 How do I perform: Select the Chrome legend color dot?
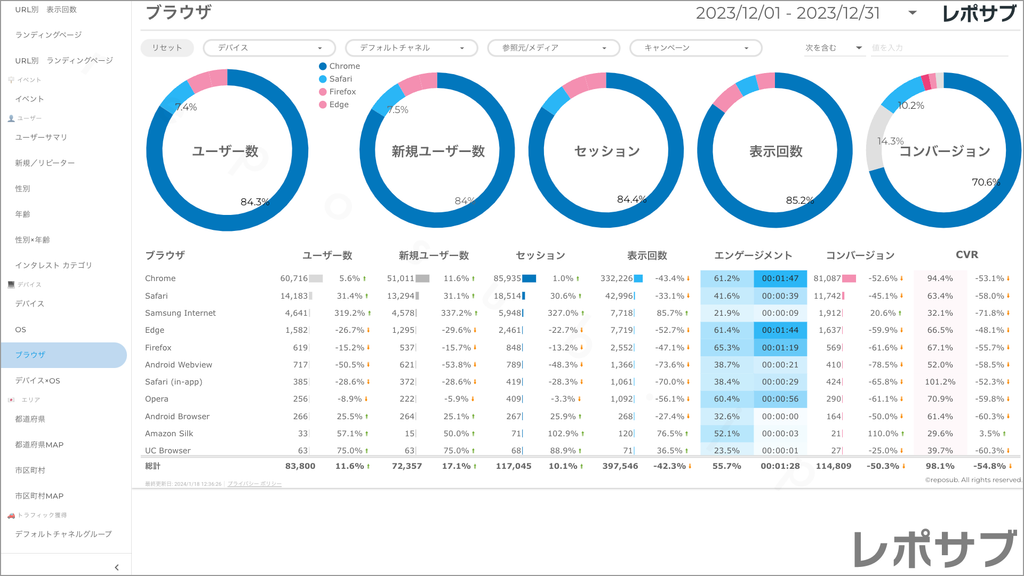pos(322,66)
